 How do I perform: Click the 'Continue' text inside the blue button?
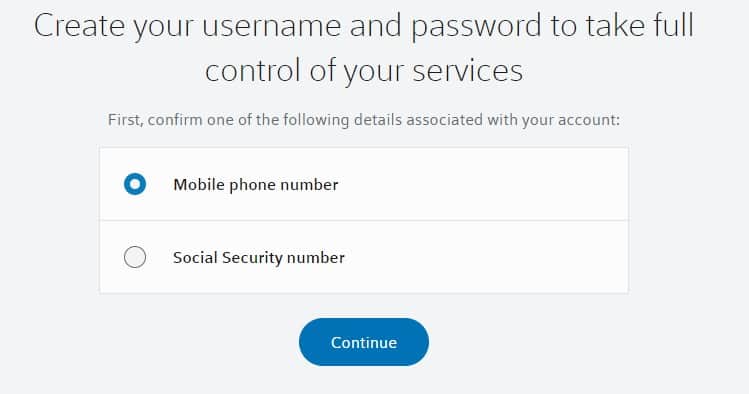pos(364,342)
